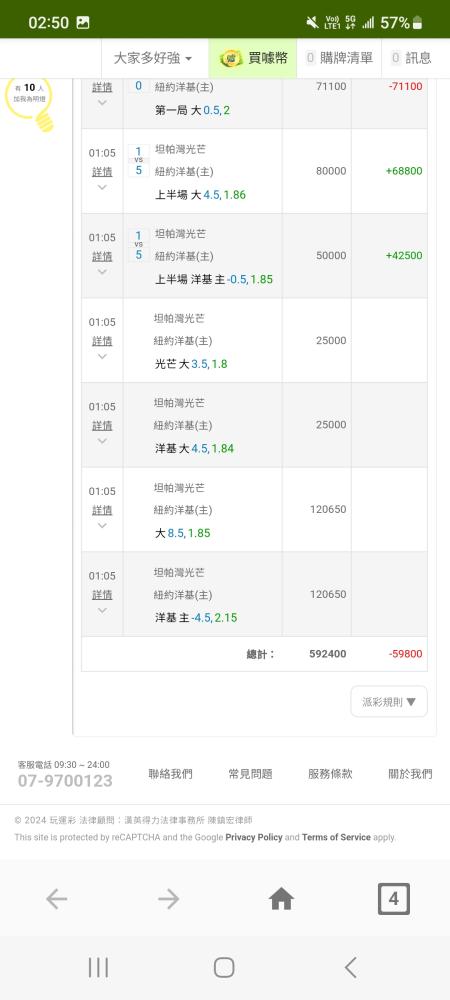Open the 聯絡我們 footer link
The width and height of the screenshot is (450, 1000).
click(x=170, y=774)
